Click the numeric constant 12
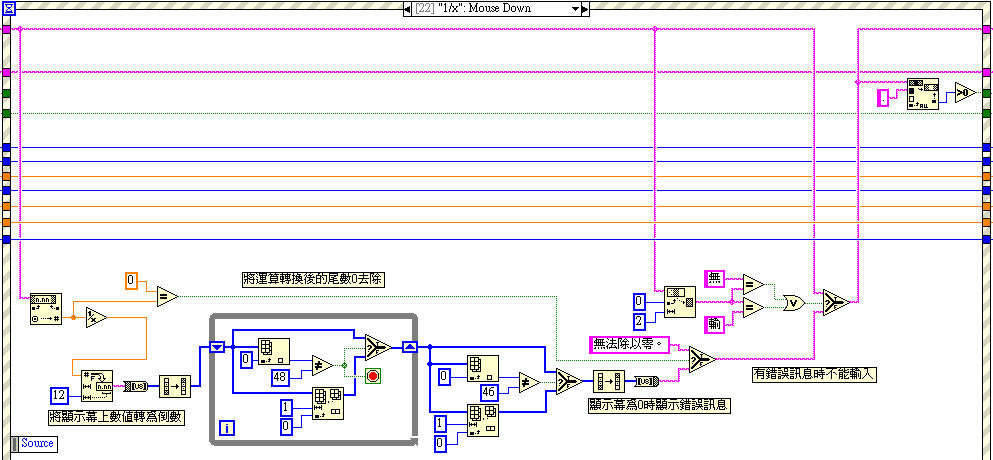The height and width of the screenshot is (460, 993). (x=60, y=393)
